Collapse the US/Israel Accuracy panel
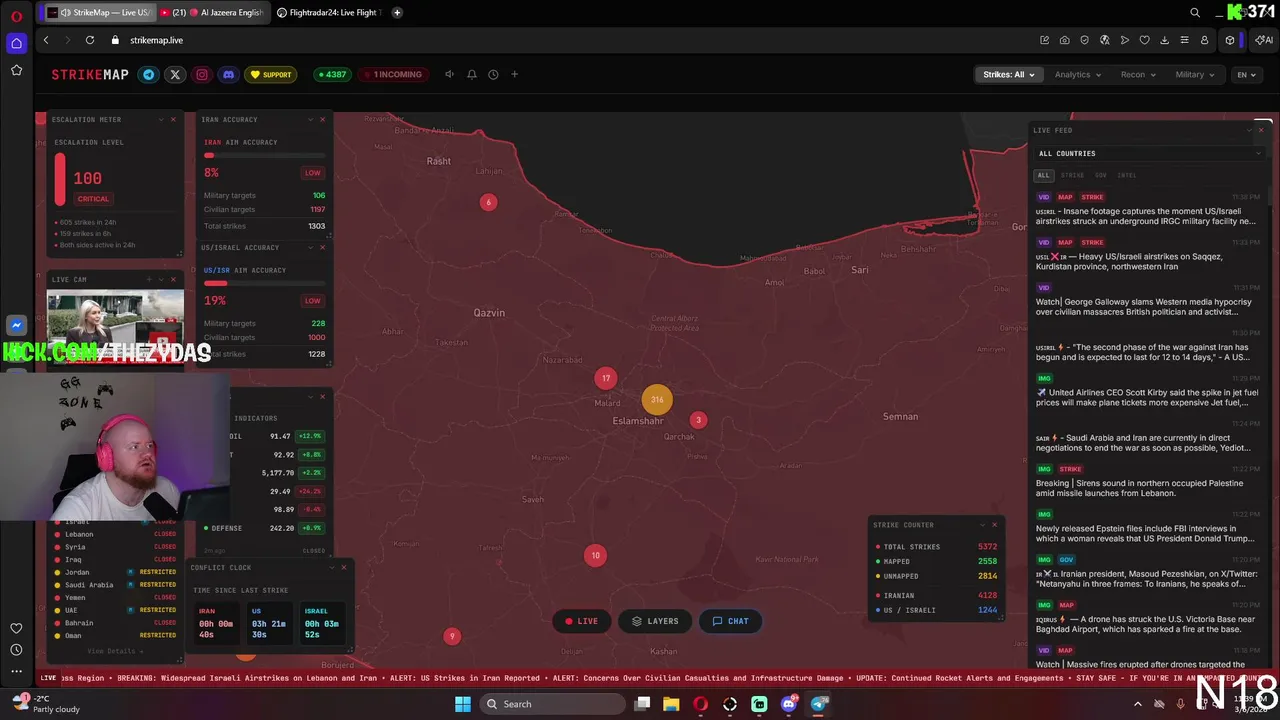Screen dimensions: 1280x720 tap(310, 247)
